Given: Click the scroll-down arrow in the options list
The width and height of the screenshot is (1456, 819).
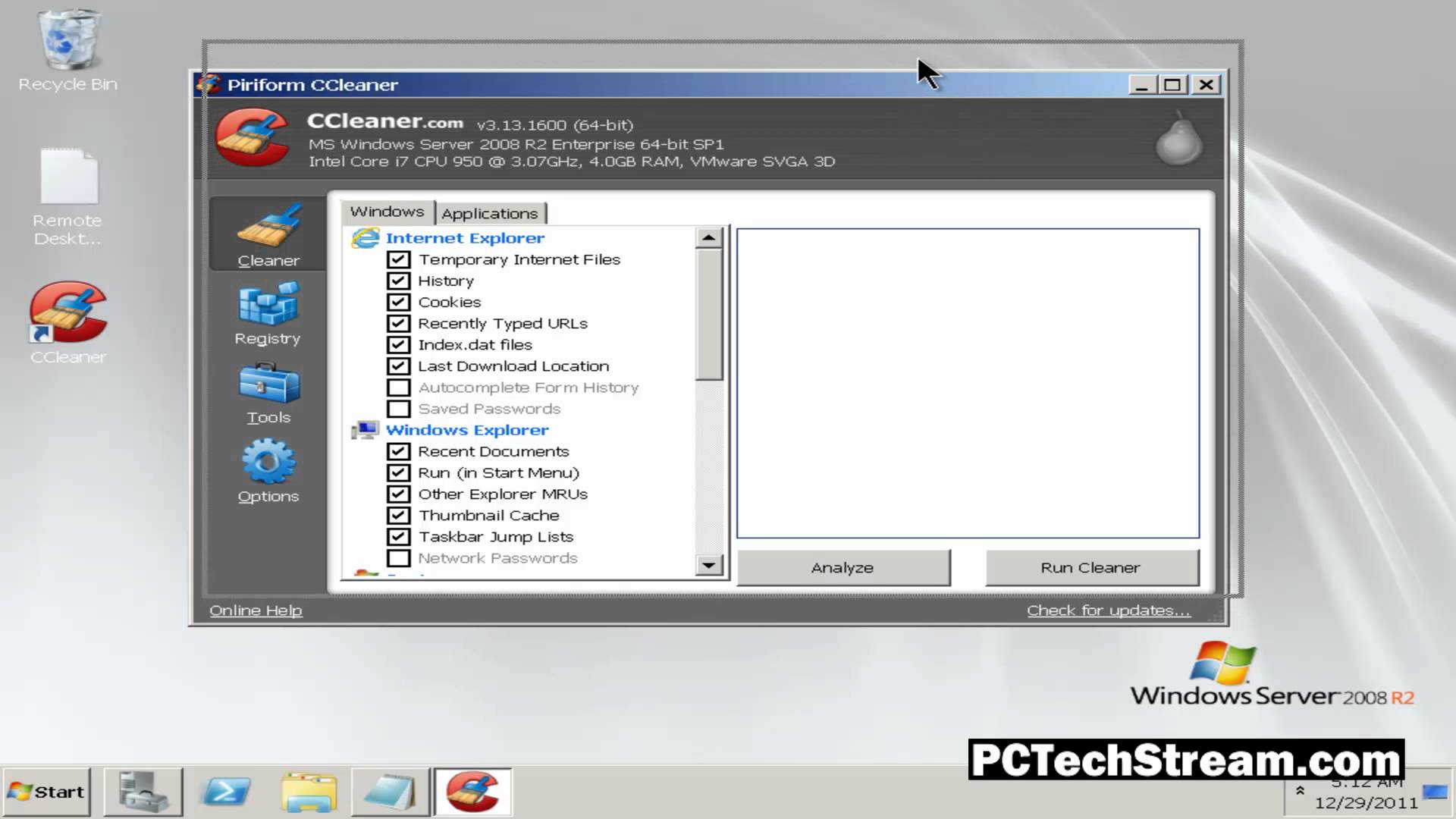Looking at the screenshot, I should click(x=708, y=566).
